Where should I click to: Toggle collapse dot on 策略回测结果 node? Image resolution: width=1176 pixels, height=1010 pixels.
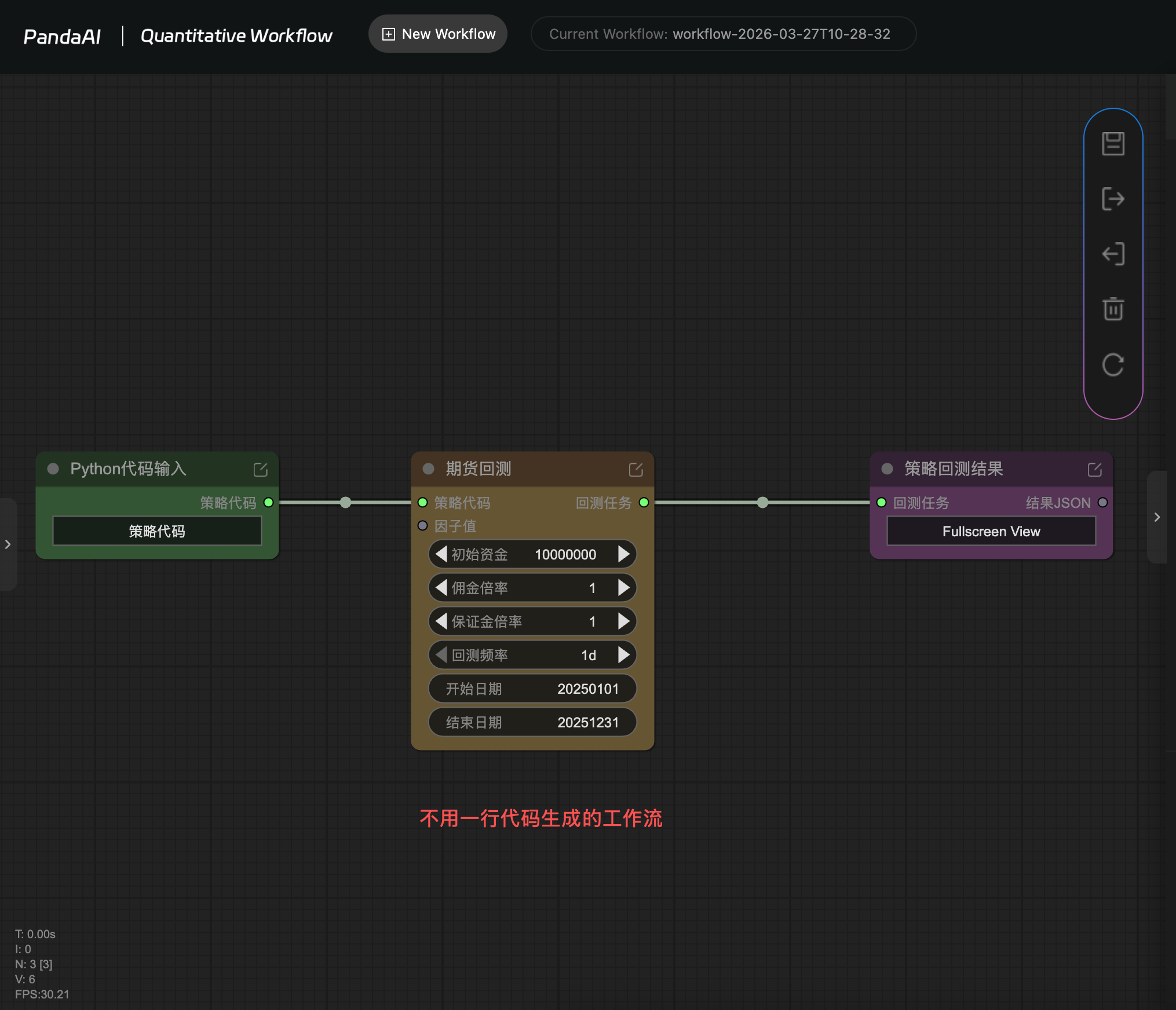(x=888, y=469)
